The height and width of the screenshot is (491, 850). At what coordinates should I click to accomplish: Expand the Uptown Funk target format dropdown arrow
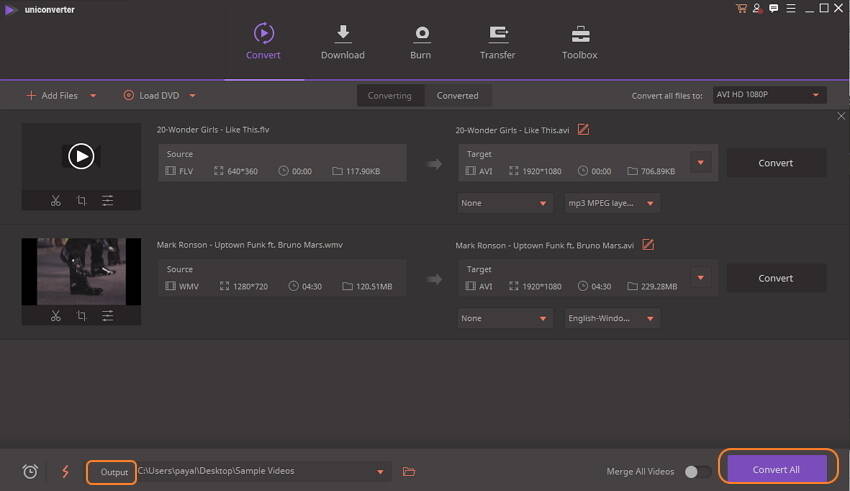(700, 278)
